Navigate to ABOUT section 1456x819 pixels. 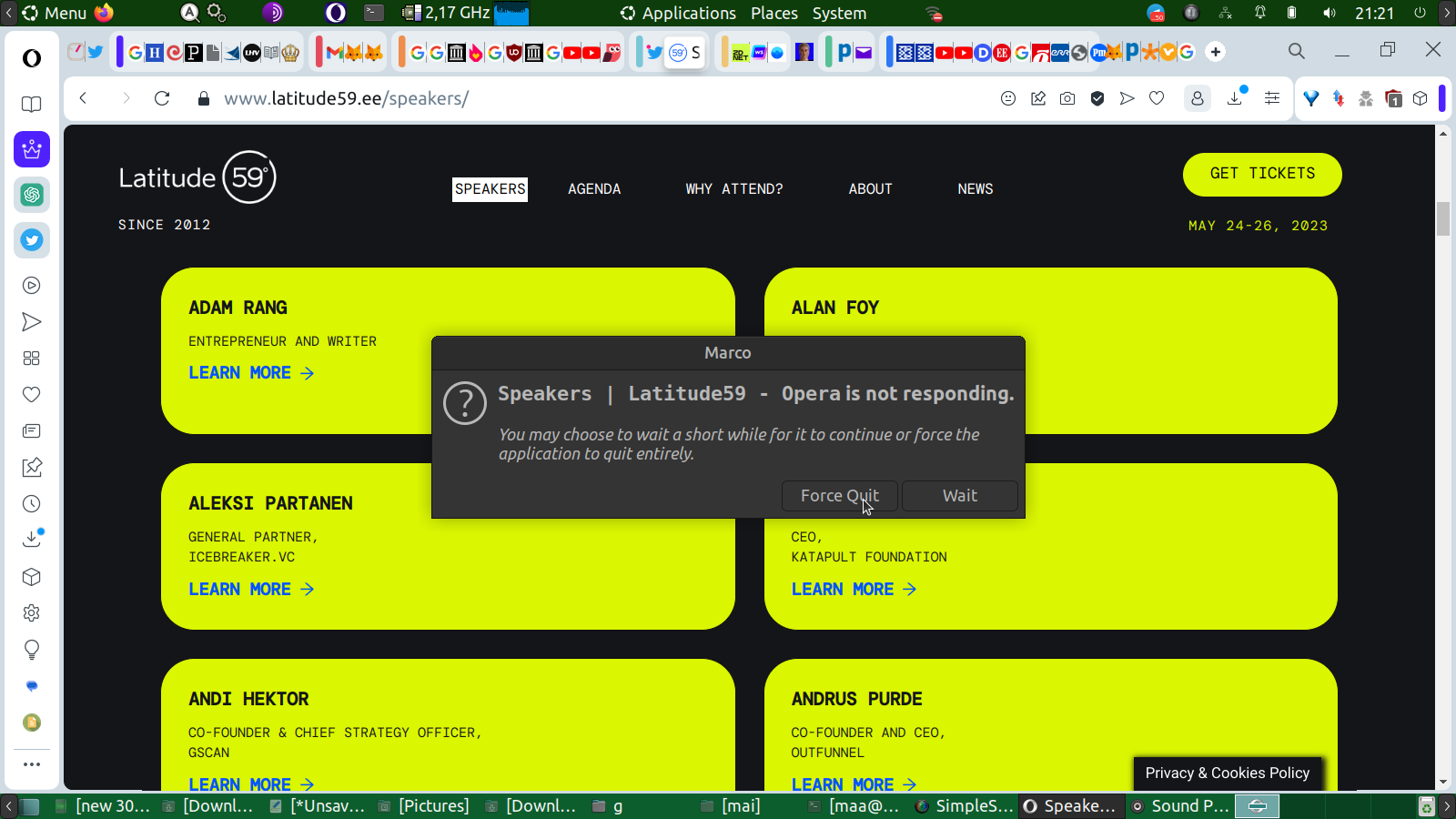(x=871, y=189)
